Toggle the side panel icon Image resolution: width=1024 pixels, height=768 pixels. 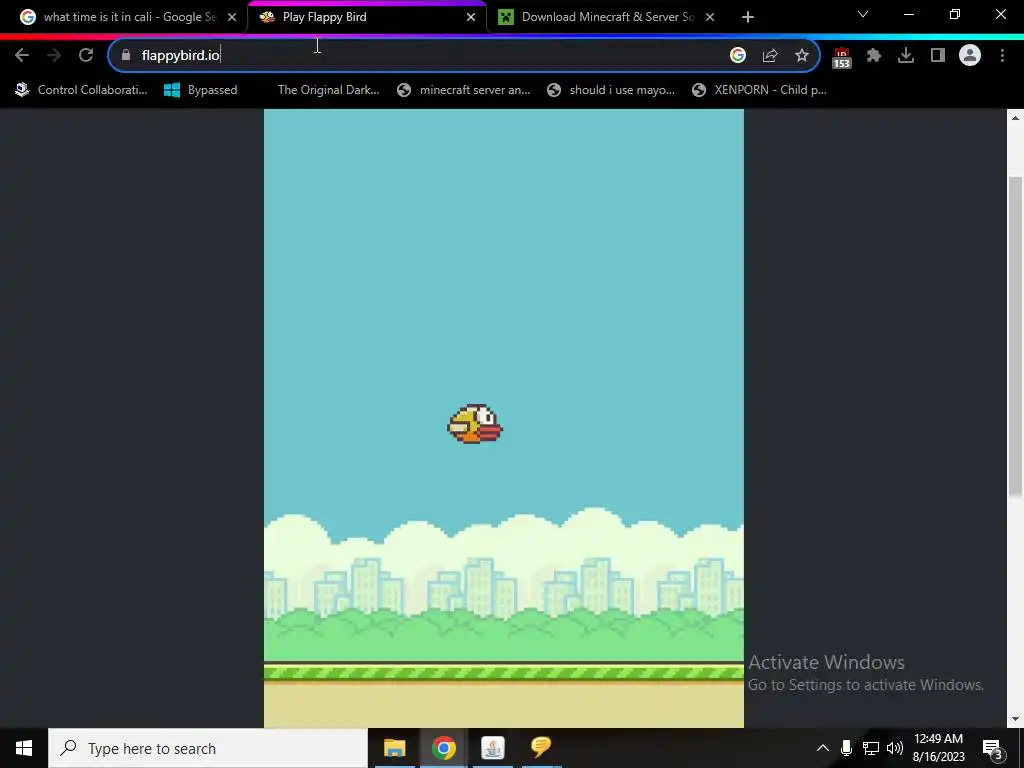click(938, 56)
